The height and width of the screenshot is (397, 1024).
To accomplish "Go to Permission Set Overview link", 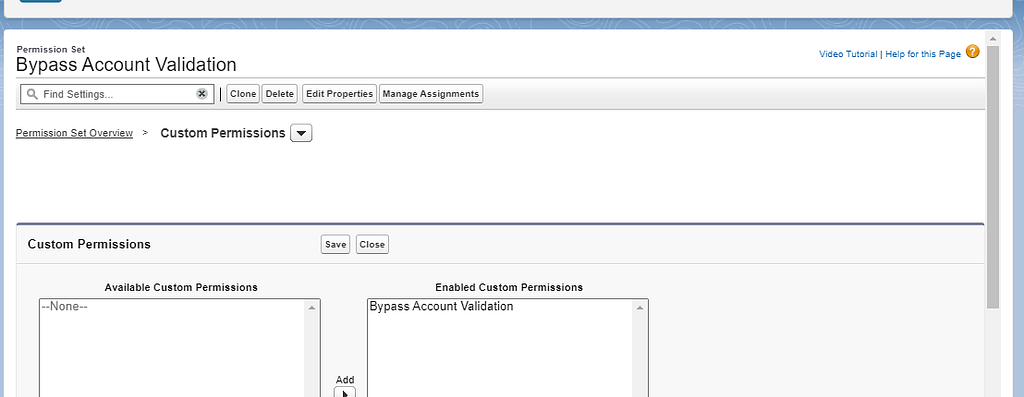I will 74,133.
